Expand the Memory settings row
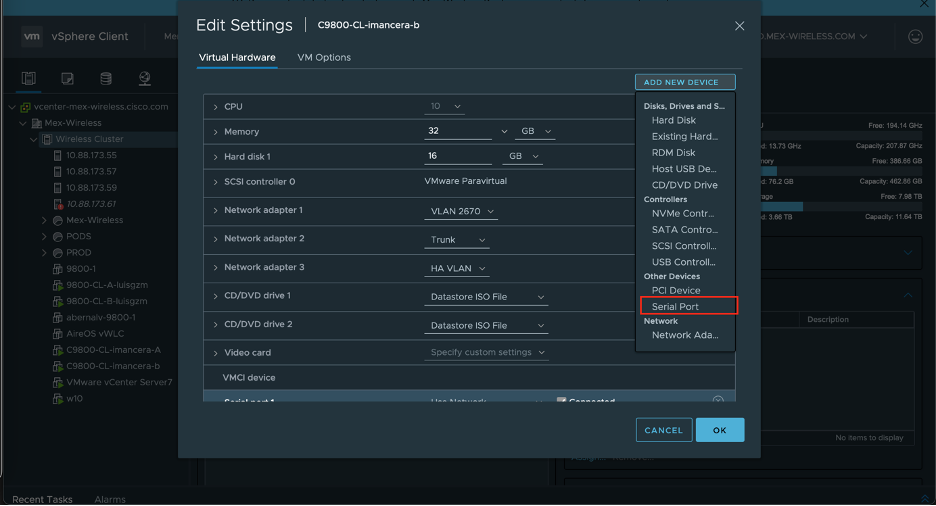936x506 pixels. 215,132
